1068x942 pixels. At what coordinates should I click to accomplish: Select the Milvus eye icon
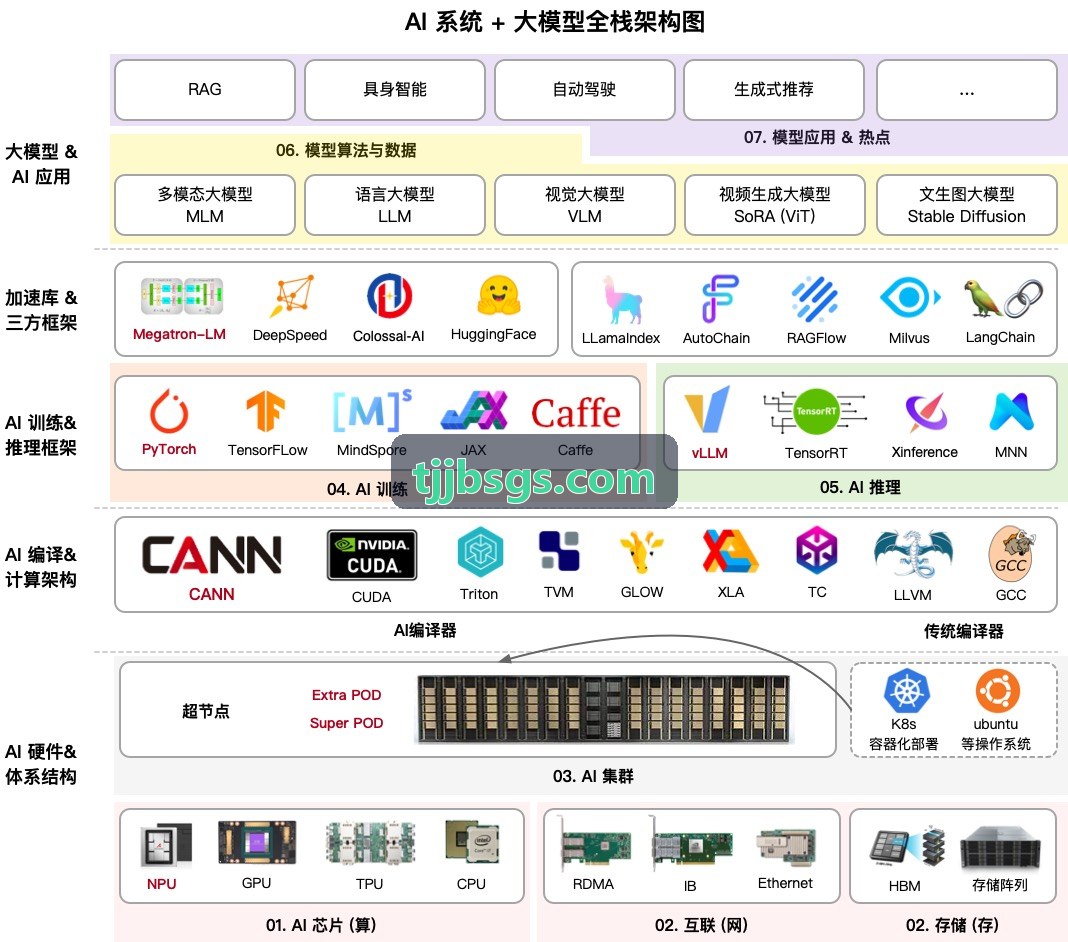(x=910, y=298)
